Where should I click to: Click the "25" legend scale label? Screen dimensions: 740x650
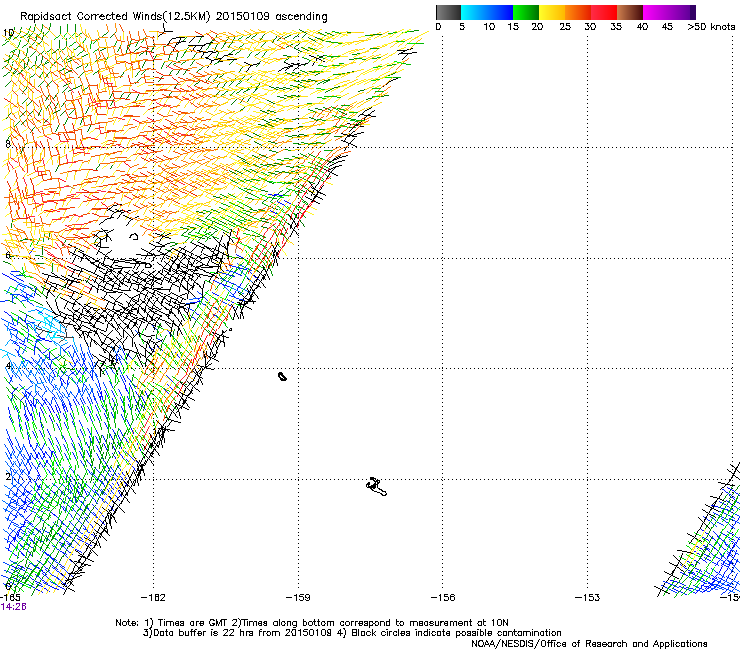click(x=565, y=27)
